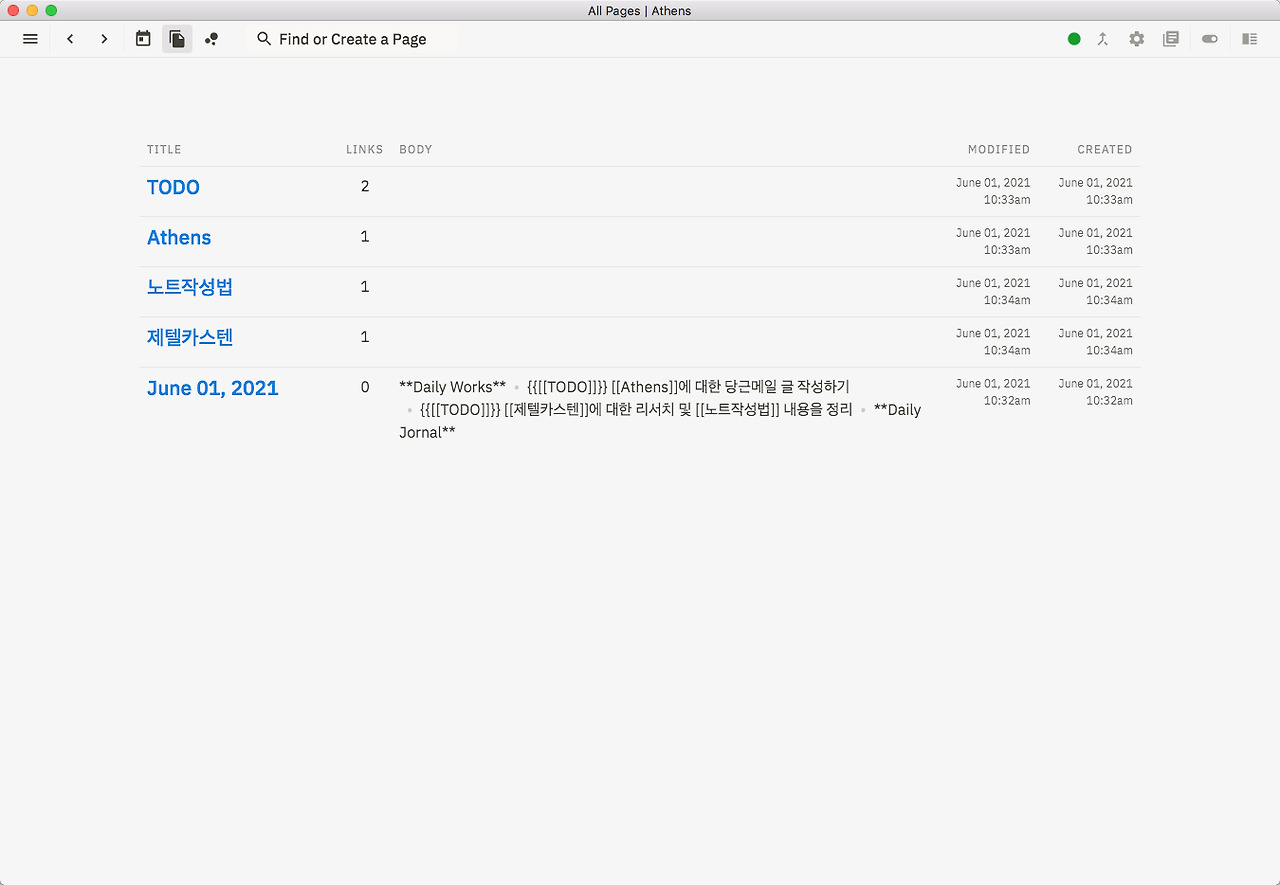1280x885 pixels.
Task: Close the Athens window with the red button
Action: (13, 10)
